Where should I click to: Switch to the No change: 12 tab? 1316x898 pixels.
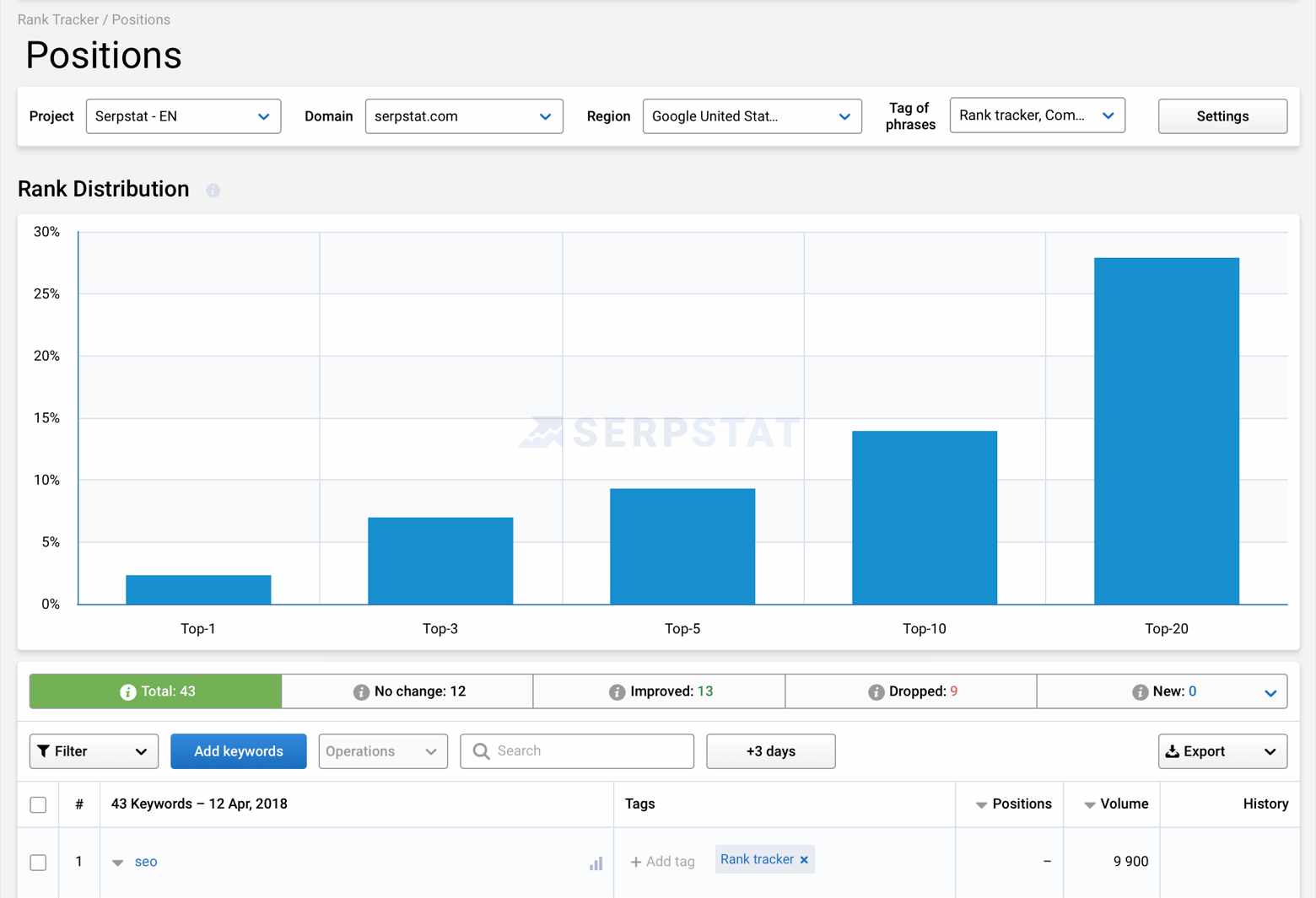point(407,691)
